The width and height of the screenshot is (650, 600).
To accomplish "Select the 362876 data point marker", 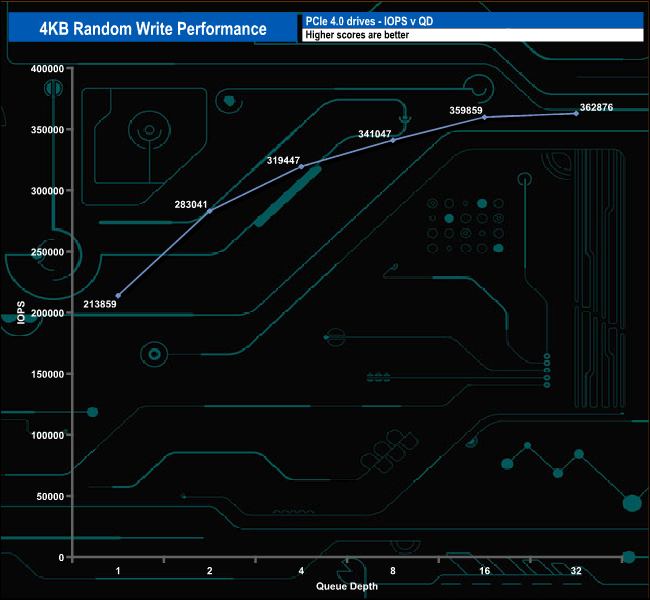I will pyautogui.click(x=576, y=114).
